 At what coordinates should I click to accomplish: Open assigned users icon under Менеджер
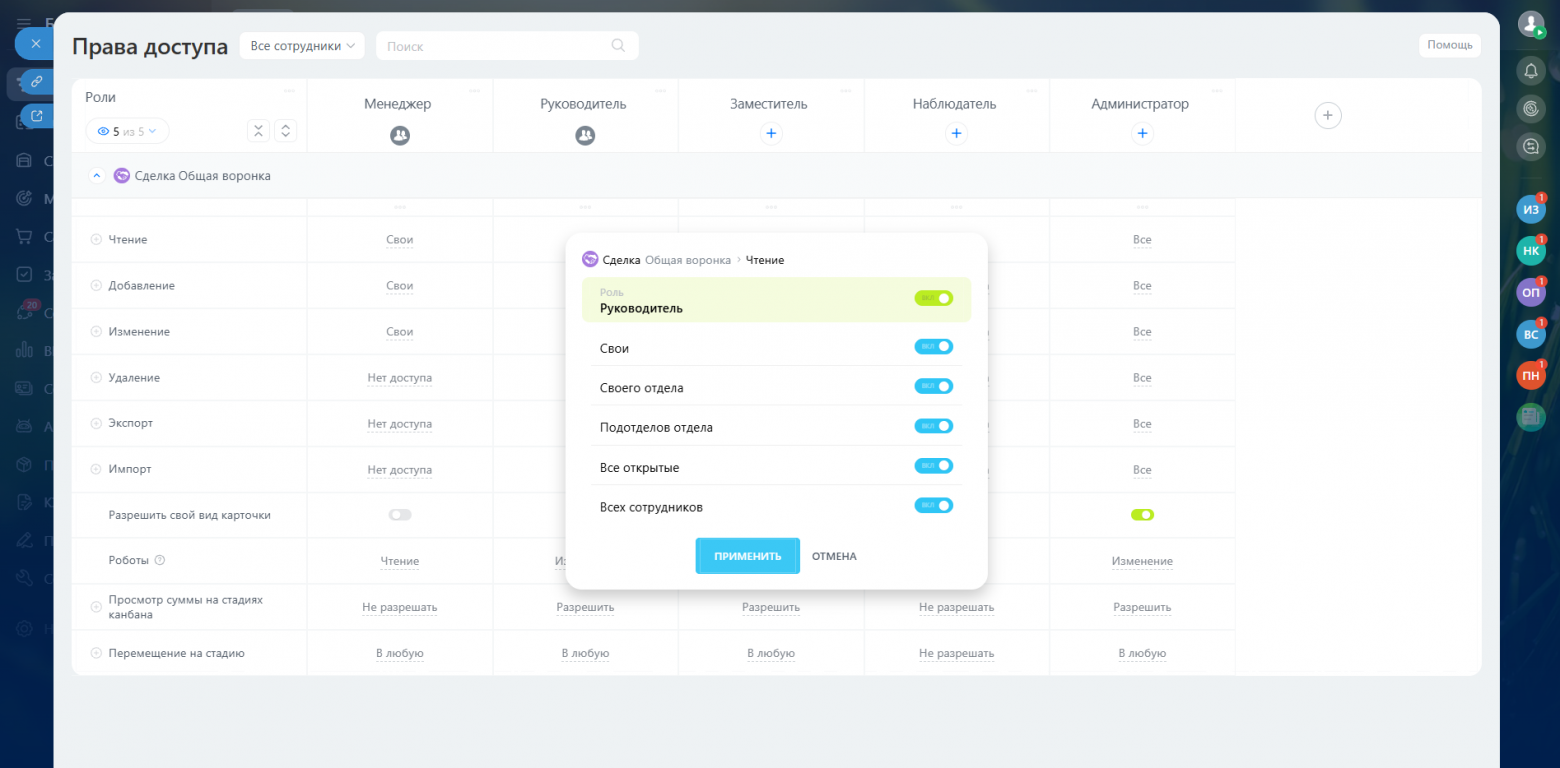click(400, 134)
